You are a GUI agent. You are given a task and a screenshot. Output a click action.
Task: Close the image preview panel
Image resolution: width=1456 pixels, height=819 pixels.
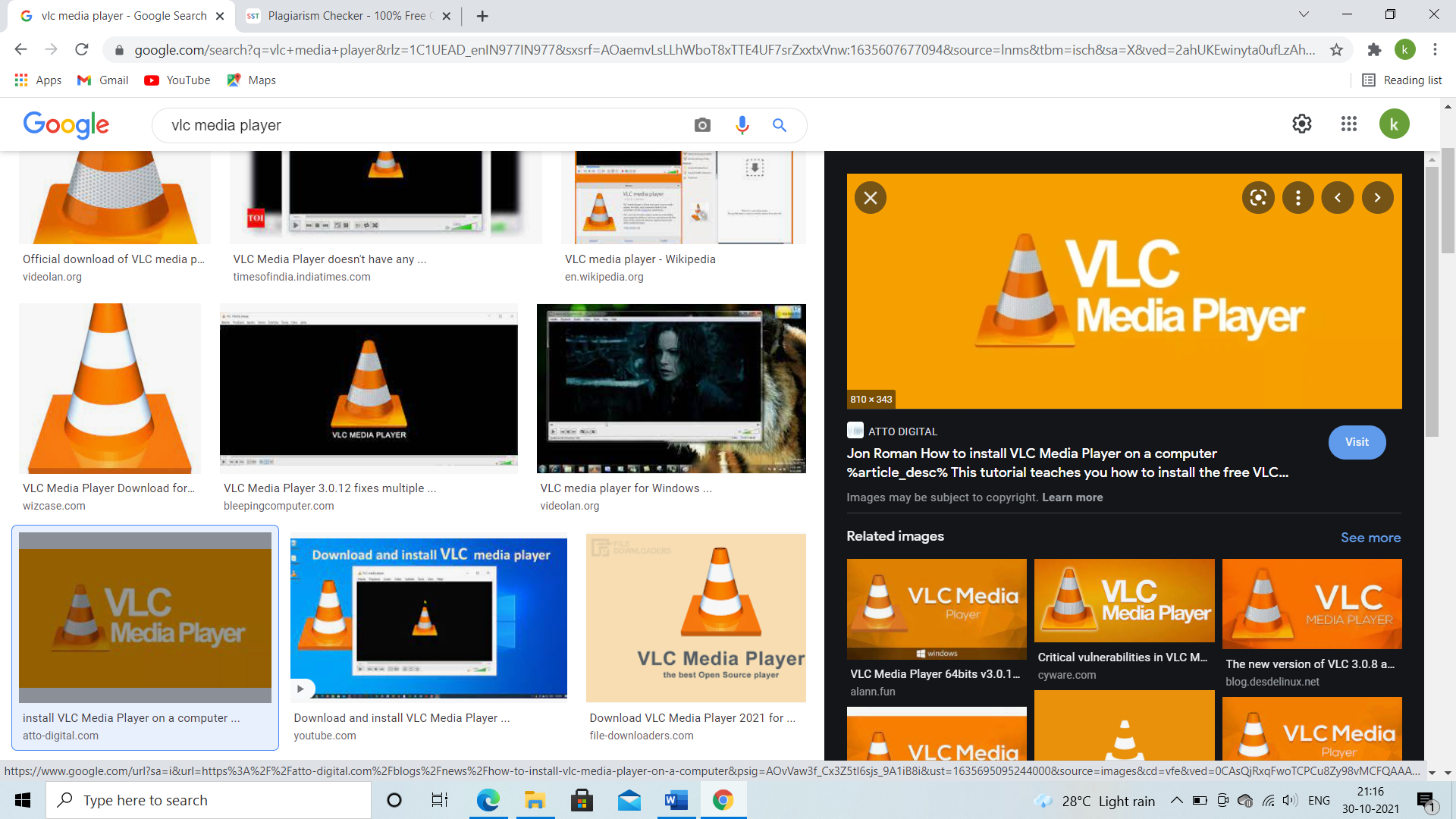870,198
